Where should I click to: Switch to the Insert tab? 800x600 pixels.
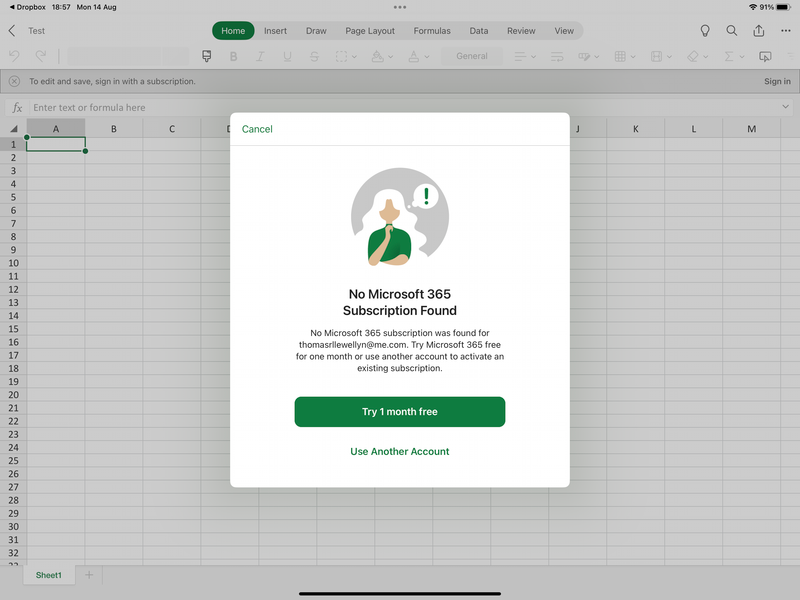point(275,31)
